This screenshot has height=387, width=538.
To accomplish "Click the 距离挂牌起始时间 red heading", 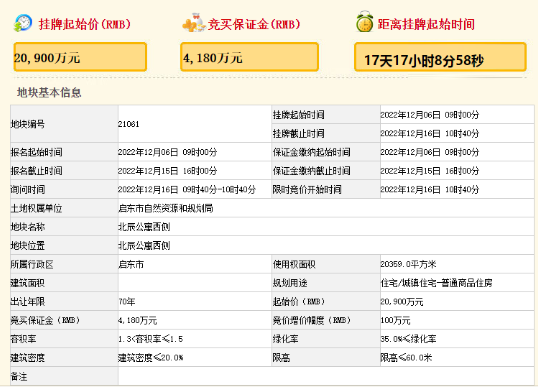I will pos(426,24).
